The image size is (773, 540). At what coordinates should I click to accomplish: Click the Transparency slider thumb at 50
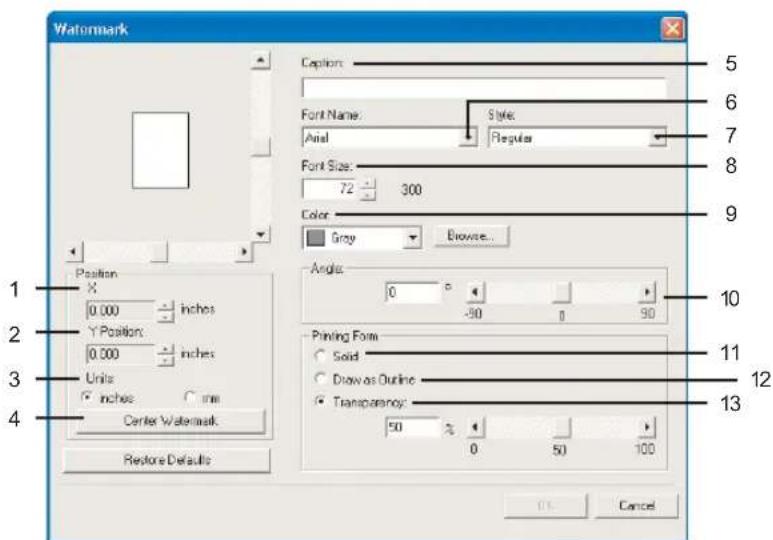pos(561,428)
